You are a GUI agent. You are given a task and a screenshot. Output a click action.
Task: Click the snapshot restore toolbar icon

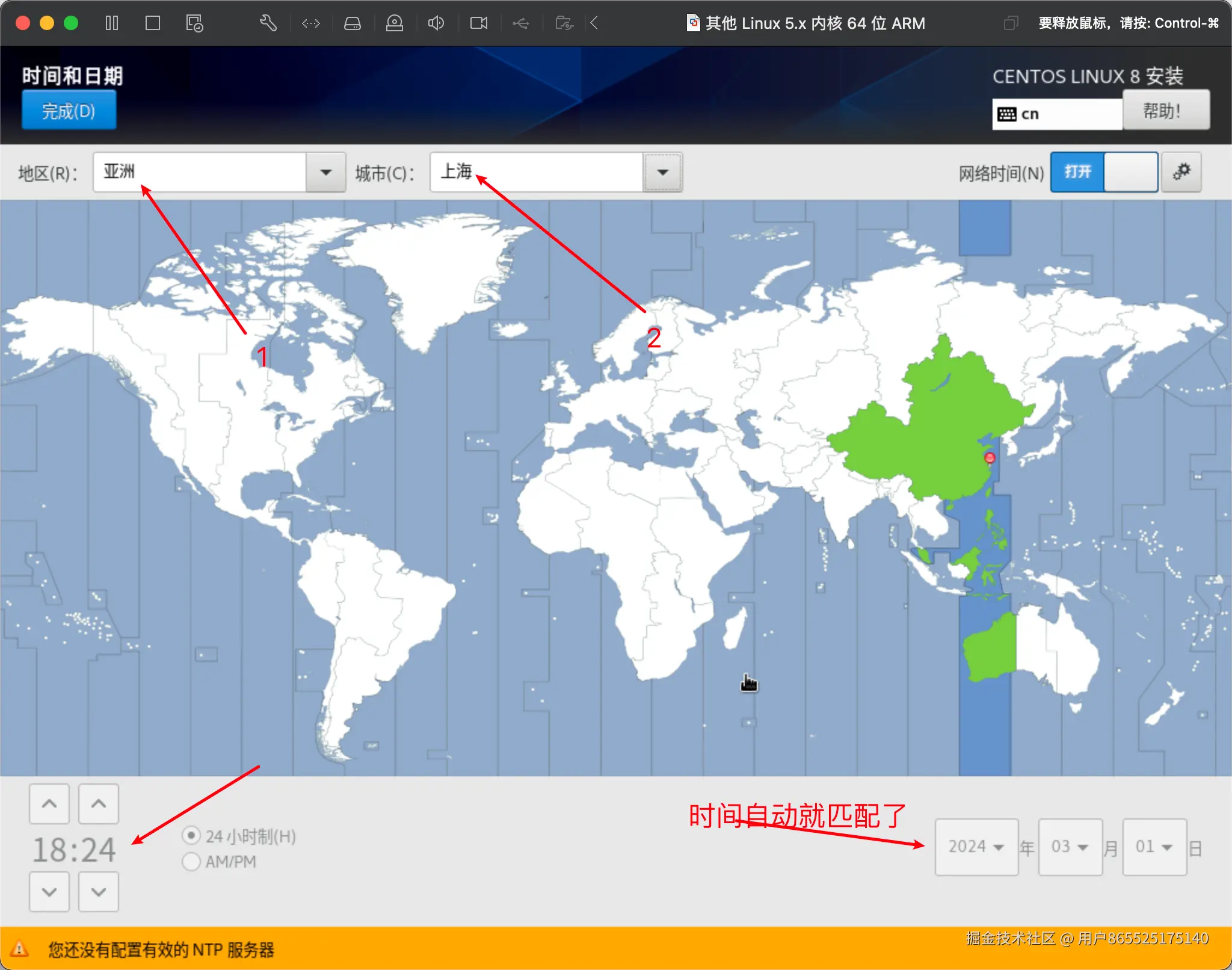pos(194,23)
